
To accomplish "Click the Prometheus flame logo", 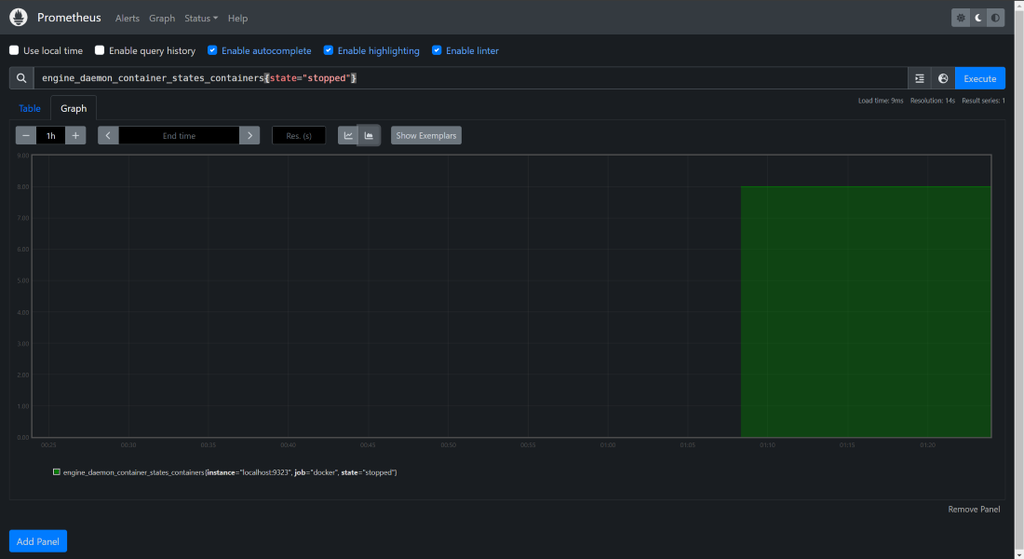I will pyautogui.click(x=18, y=18).
